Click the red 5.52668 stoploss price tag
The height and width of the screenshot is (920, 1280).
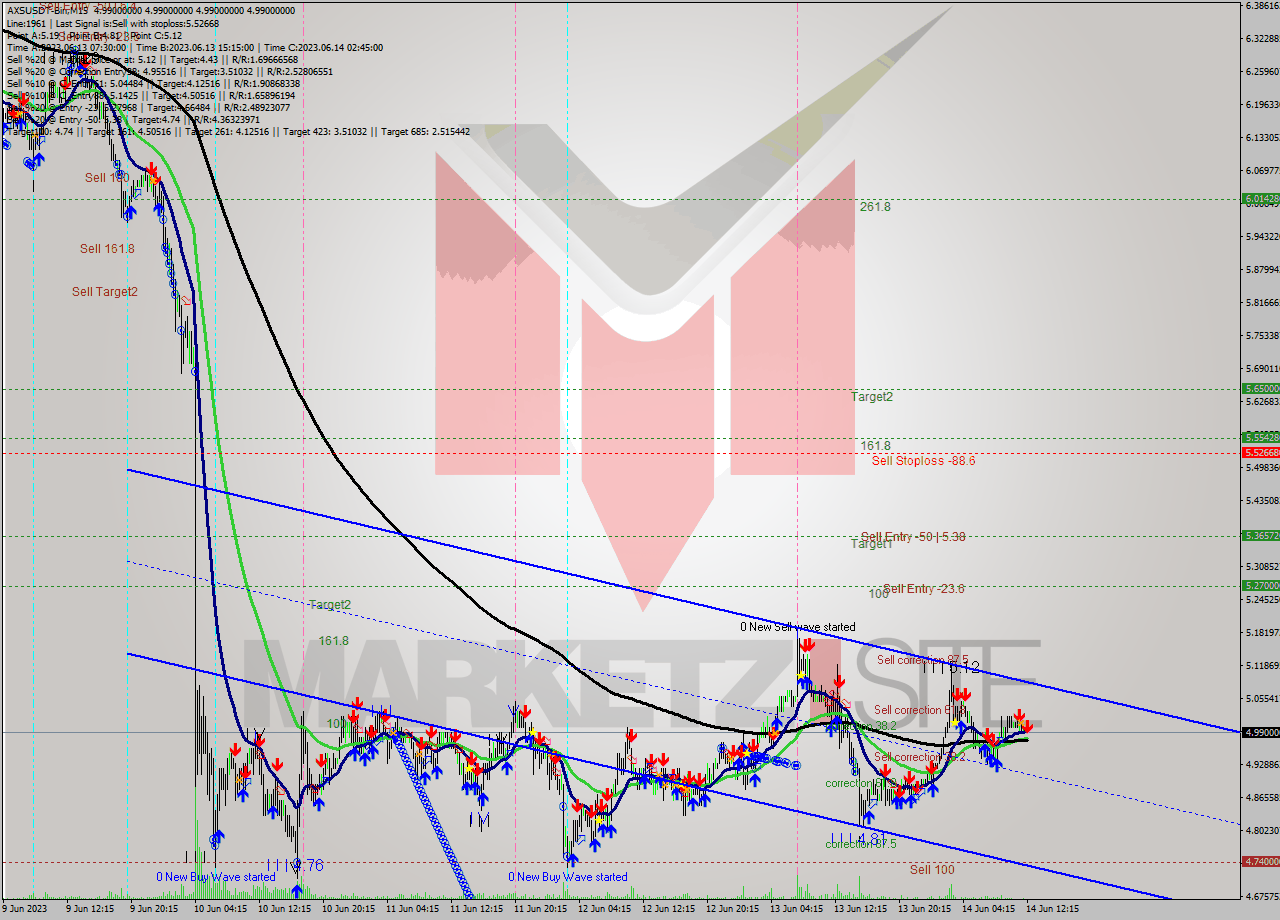point(1260,452)
